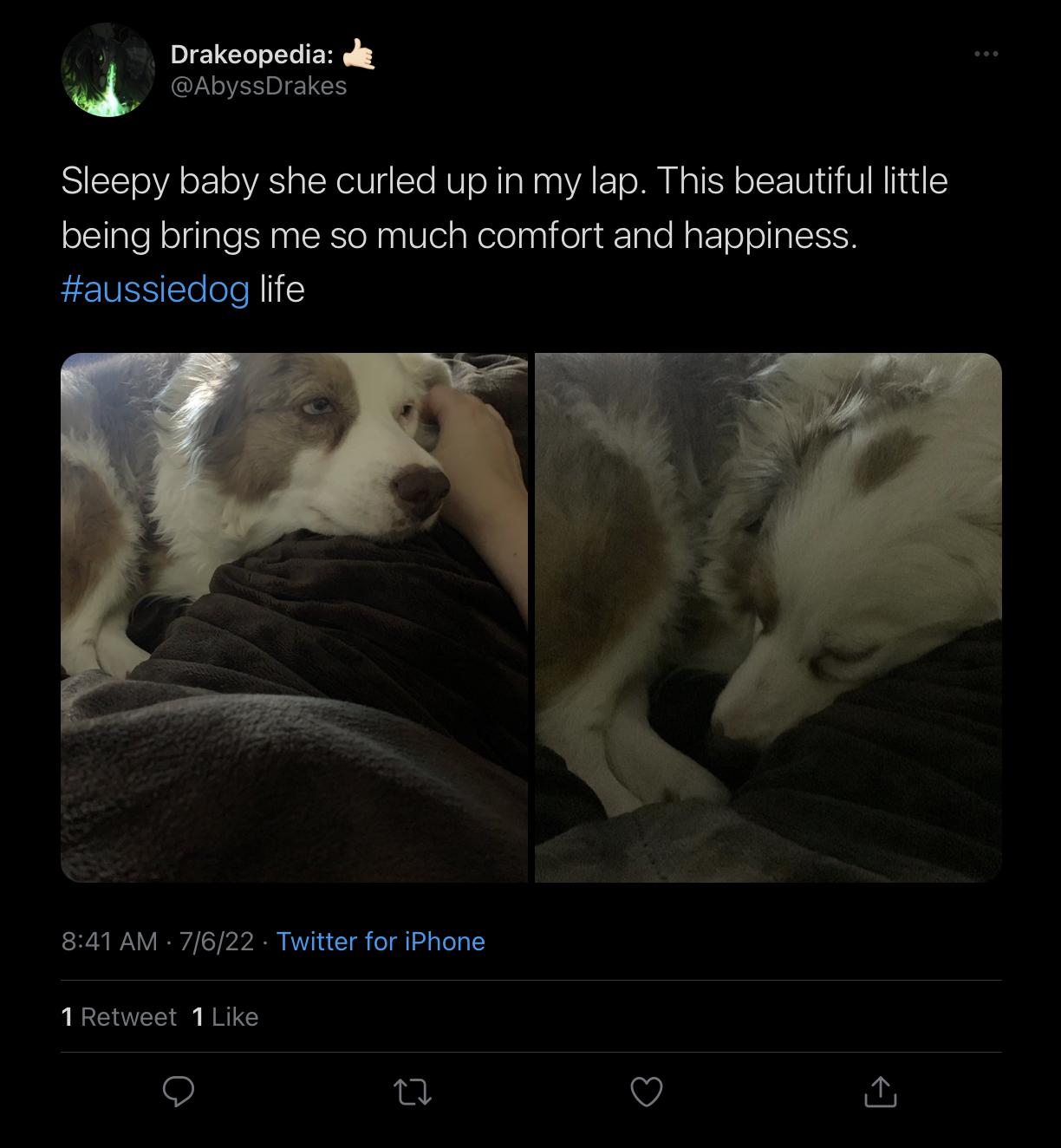The width and height of the screenshot is (1061, 1148).
Task: Select the tweet text starting Sleepy baby
Action: pos(504,235)
